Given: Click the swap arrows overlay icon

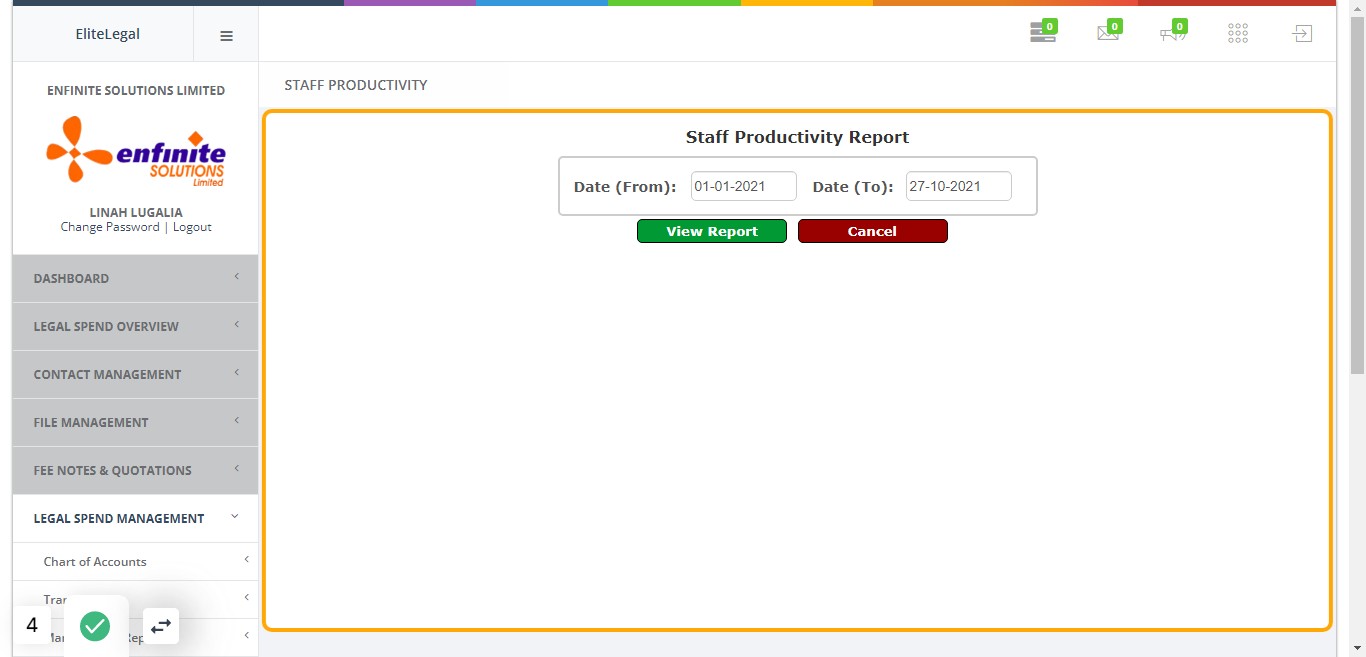Looking at the screenshot, I should click(x=161, y=625).
